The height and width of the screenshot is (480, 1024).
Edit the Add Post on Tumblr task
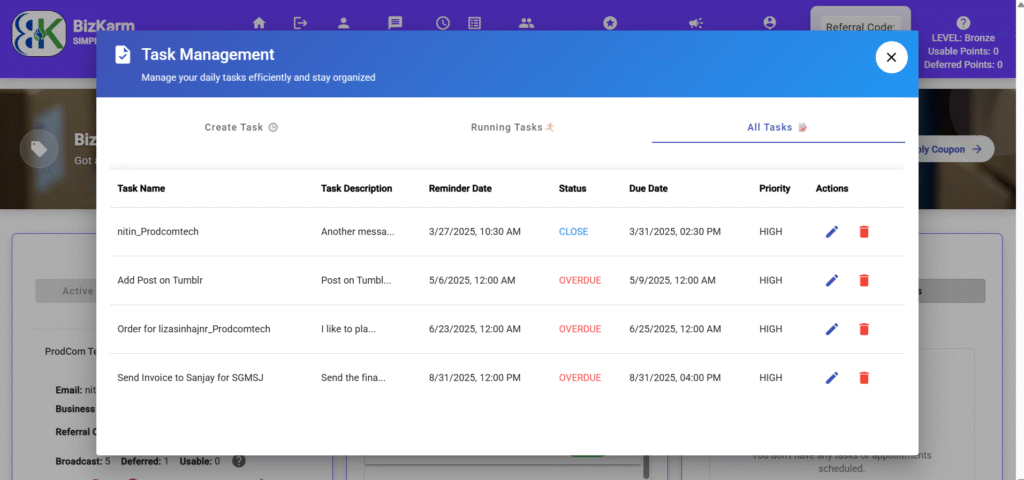(x=832, y=280)
